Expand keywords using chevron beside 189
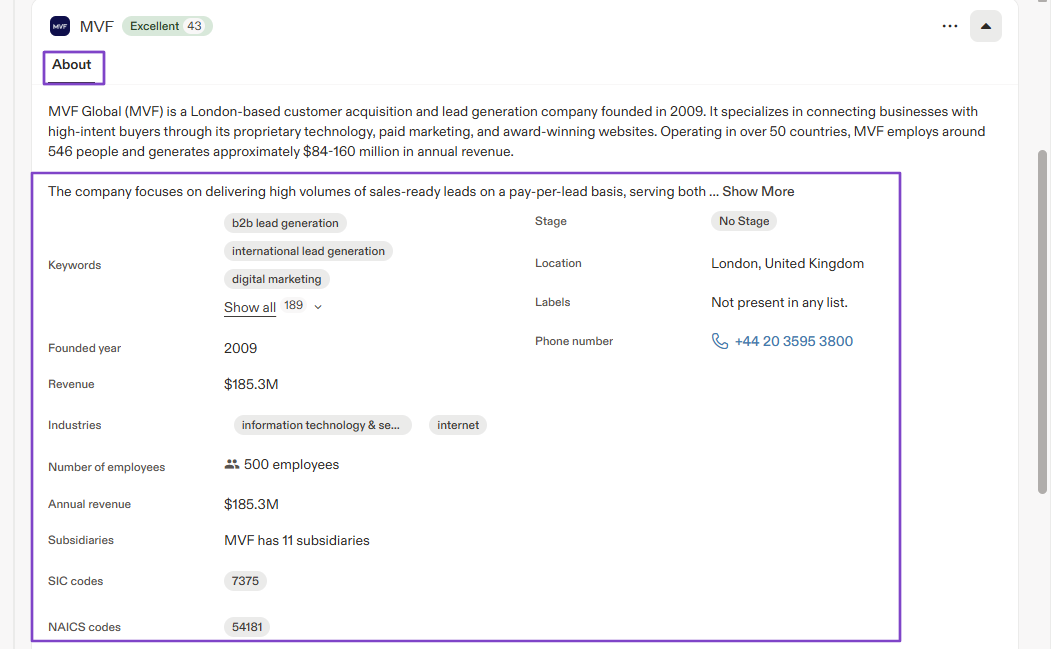 point(318,307)
